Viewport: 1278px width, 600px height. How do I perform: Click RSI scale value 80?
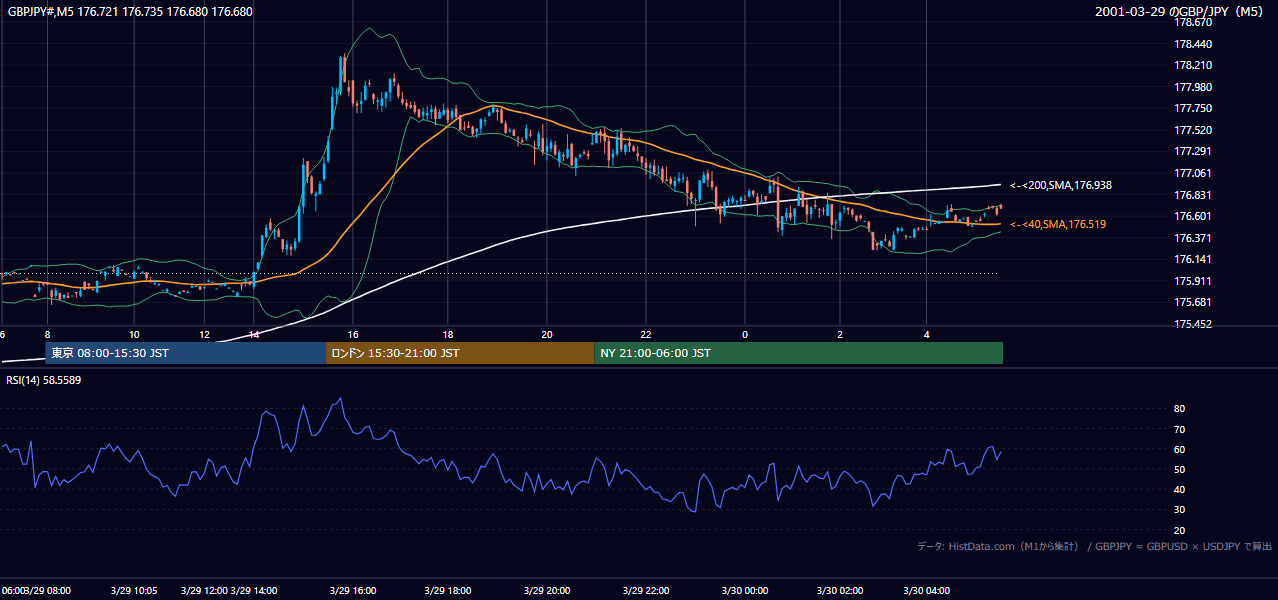click(1180, 409)
